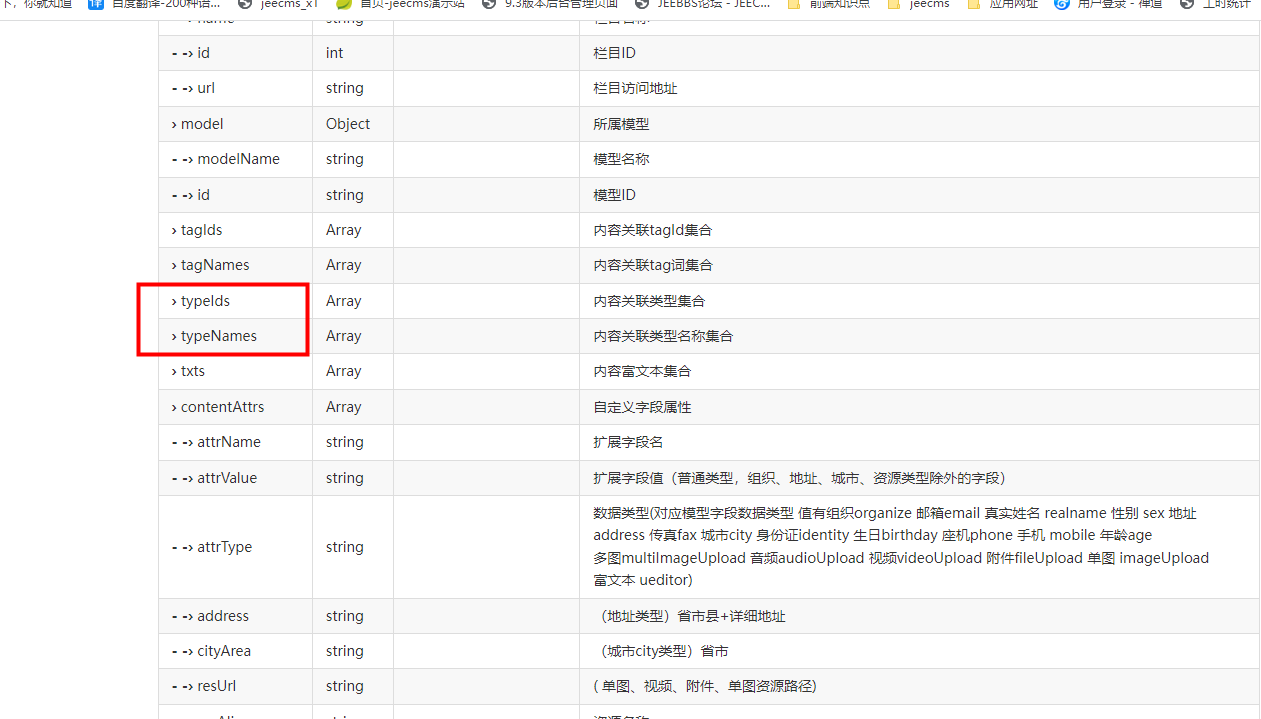Click the (城市city类型) 省市 description

pos(660,651)
